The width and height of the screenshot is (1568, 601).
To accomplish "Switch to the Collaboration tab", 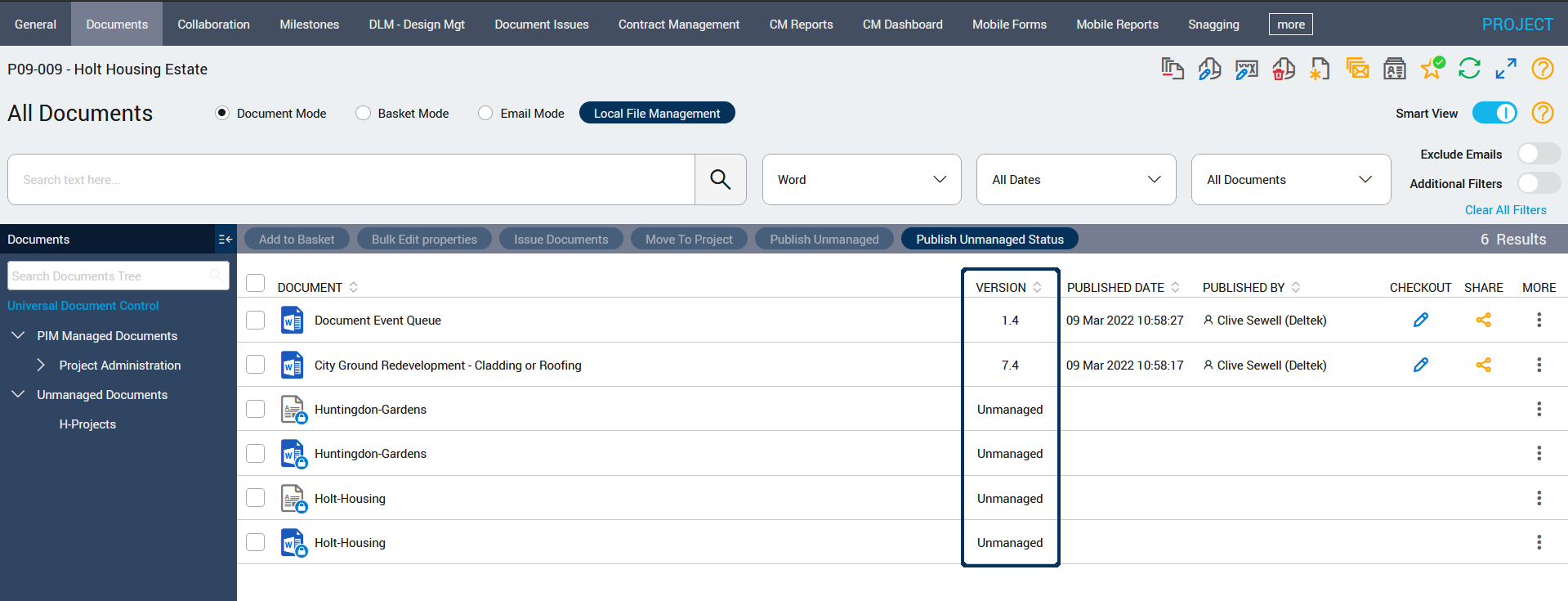I will point(213,25).
